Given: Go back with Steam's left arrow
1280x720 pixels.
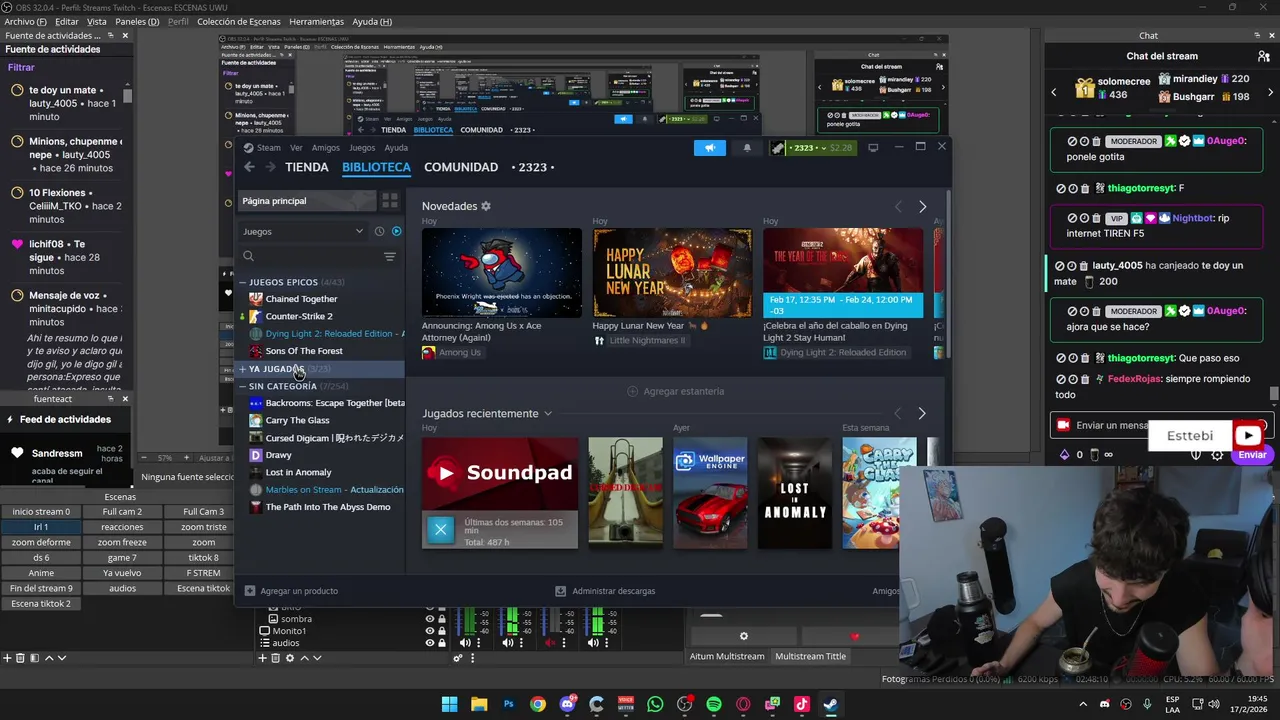Looking at the screenshot, I should [x=249, y=167].
